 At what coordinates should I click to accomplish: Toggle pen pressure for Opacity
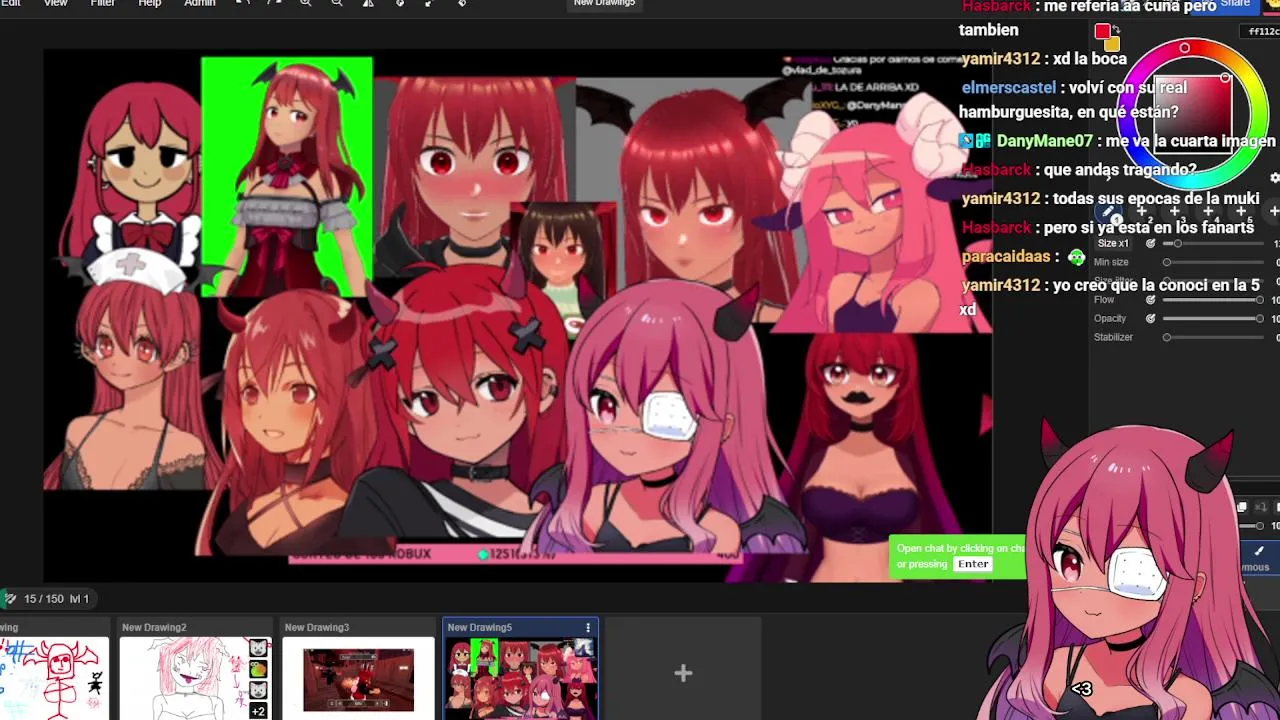1151,319
